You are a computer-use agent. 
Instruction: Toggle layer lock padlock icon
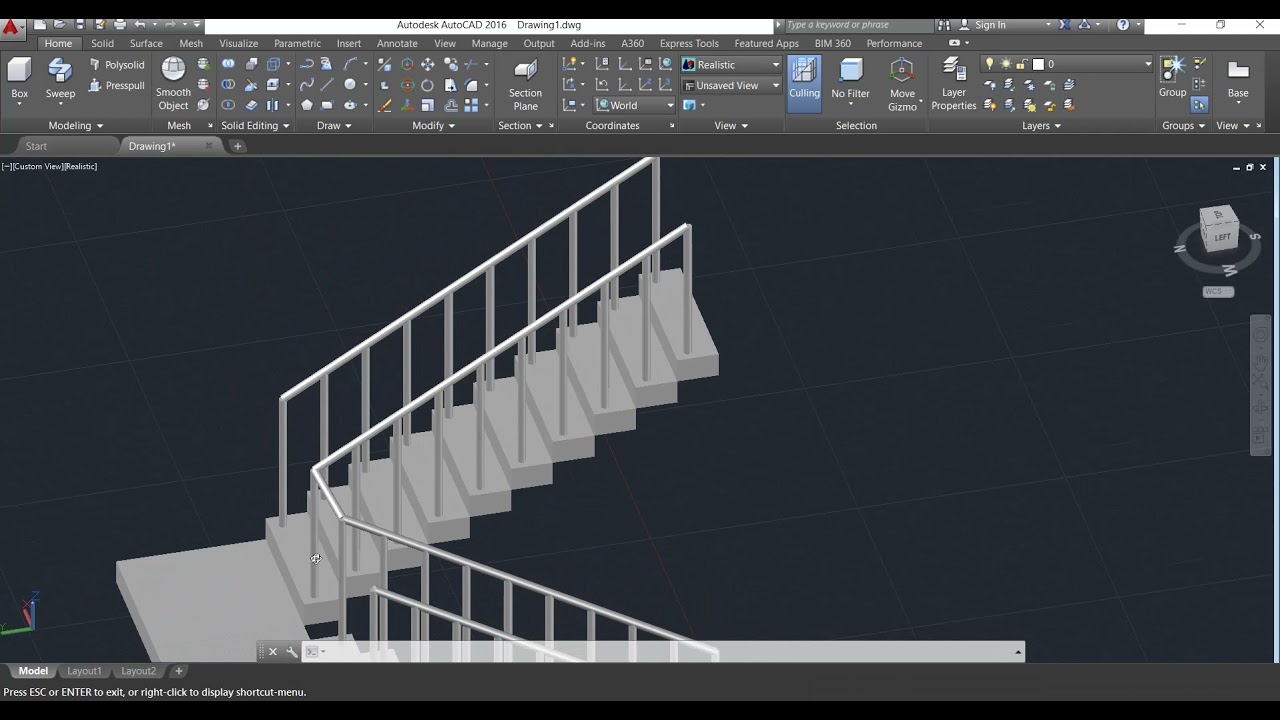[x=1021, y=64]
